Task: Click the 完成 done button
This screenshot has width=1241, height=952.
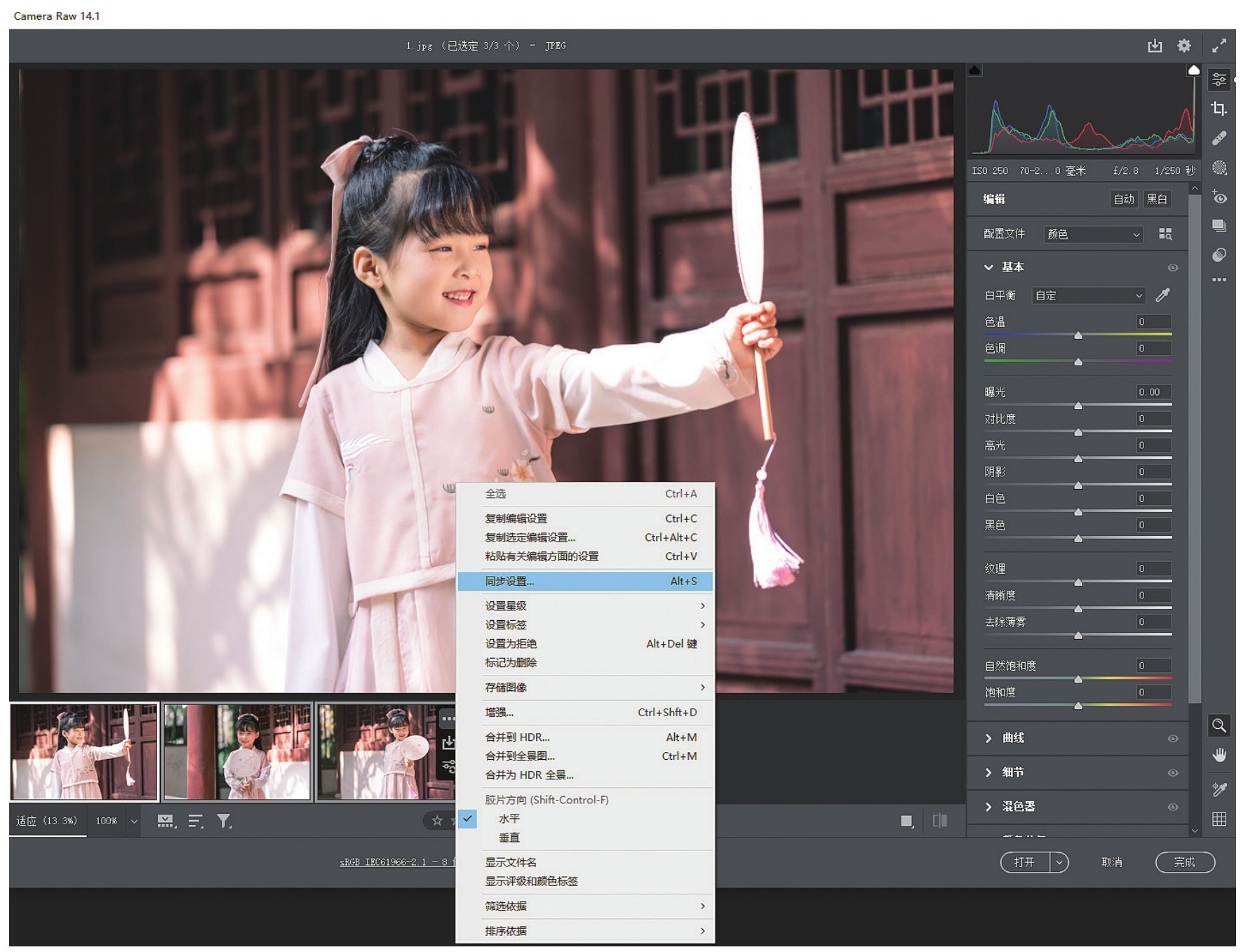Action: pyautogui.click(x=1184, y=862)
